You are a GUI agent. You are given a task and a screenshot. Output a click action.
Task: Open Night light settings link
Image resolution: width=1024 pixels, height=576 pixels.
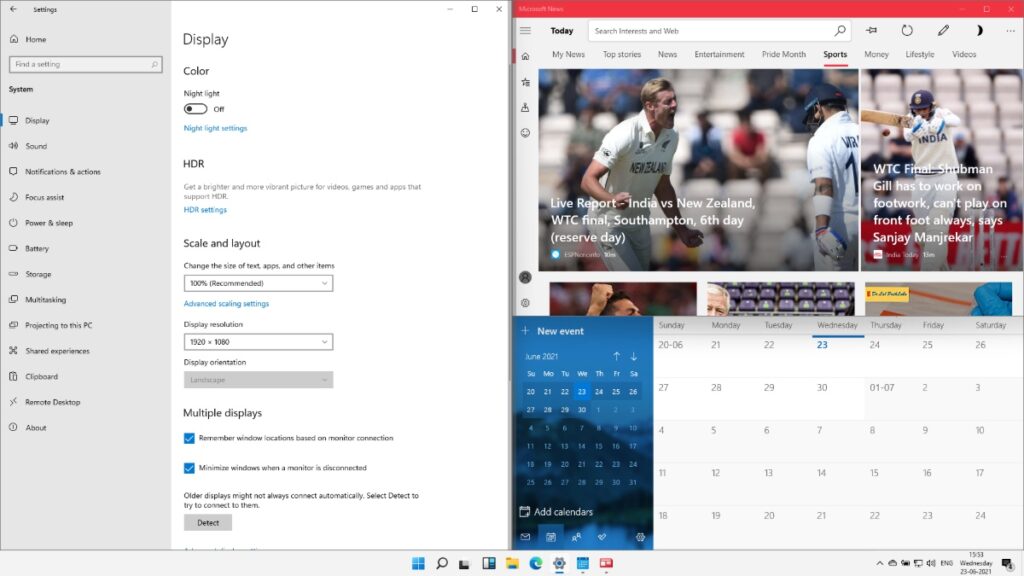click(x=216, y=128)
